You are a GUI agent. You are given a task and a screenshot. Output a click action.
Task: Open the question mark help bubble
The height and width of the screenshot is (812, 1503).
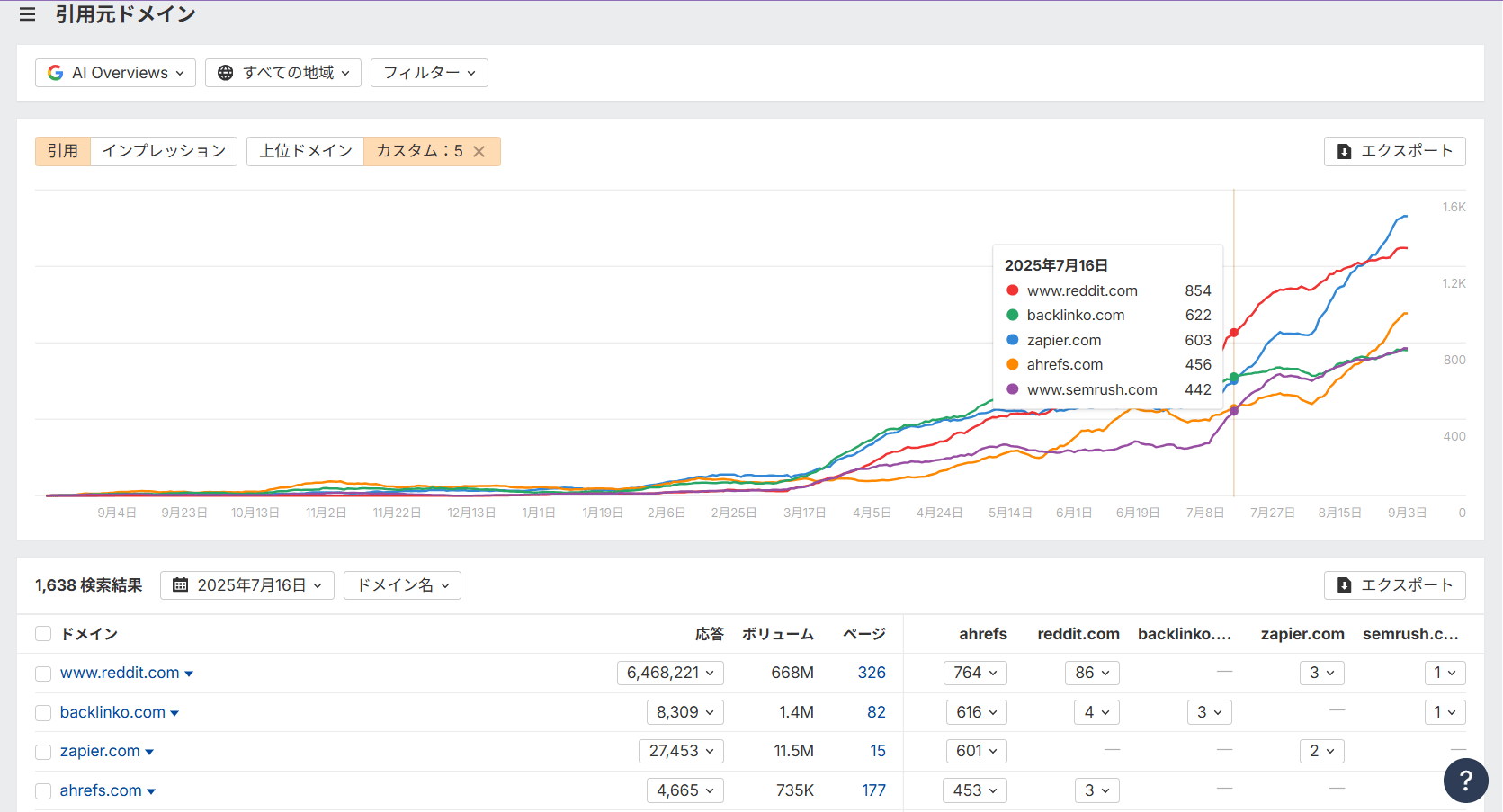click(1465, 780)
